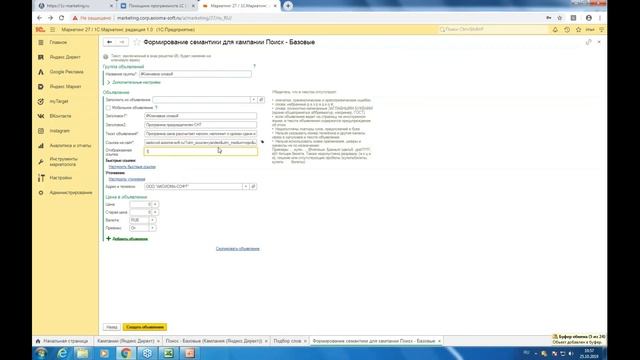Click into Ссылка на сайт field
This screenshot has height=360, width=640.
tap(200, 143)
